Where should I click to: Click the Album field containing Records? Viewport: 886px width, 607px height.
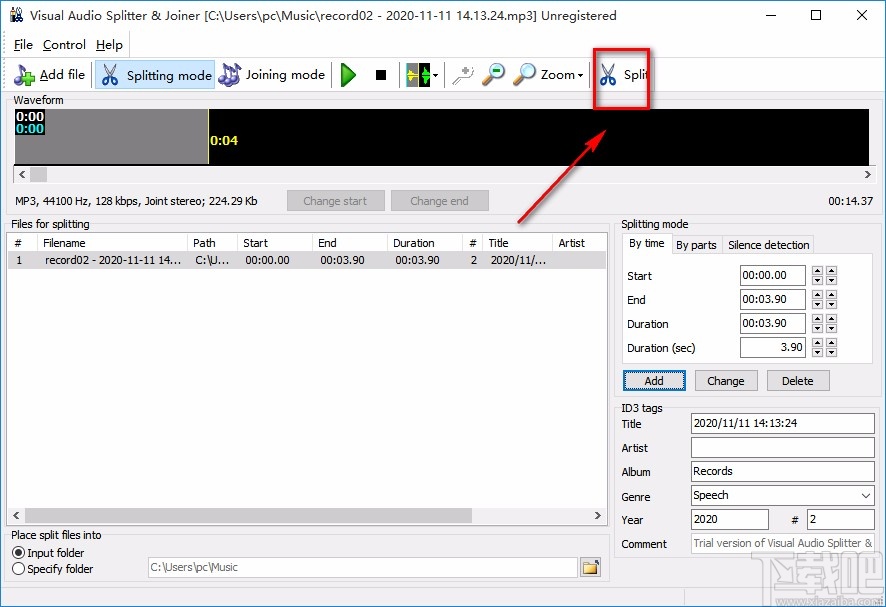coord(783,471)
